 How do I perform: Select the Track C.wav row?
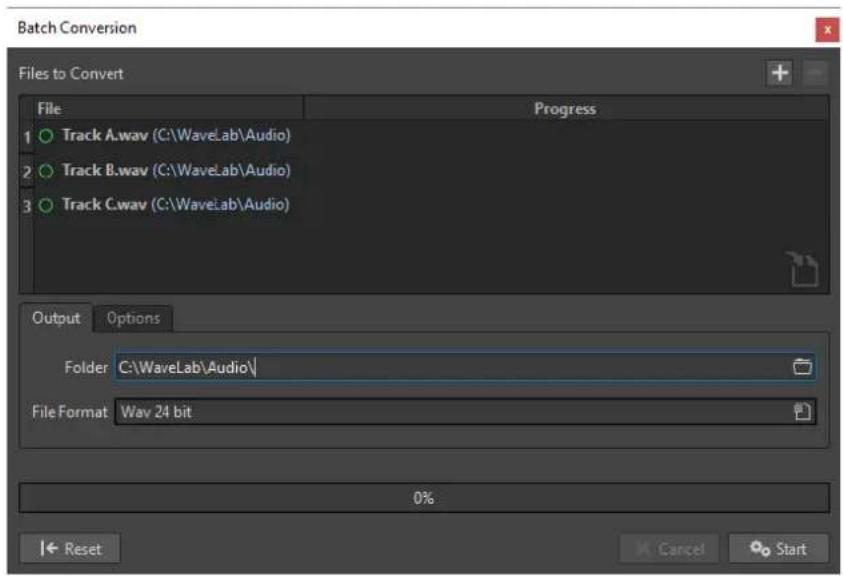click(431, 205)
